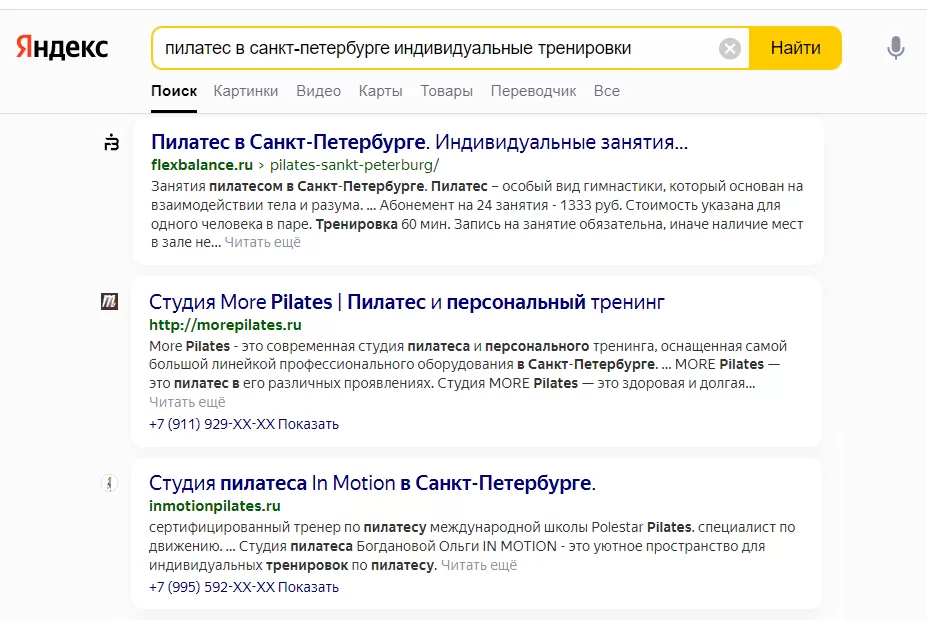Viewport: 927px width, 621px height.
Task: Expand the Все services menu
Action: [x=607, y=91]
